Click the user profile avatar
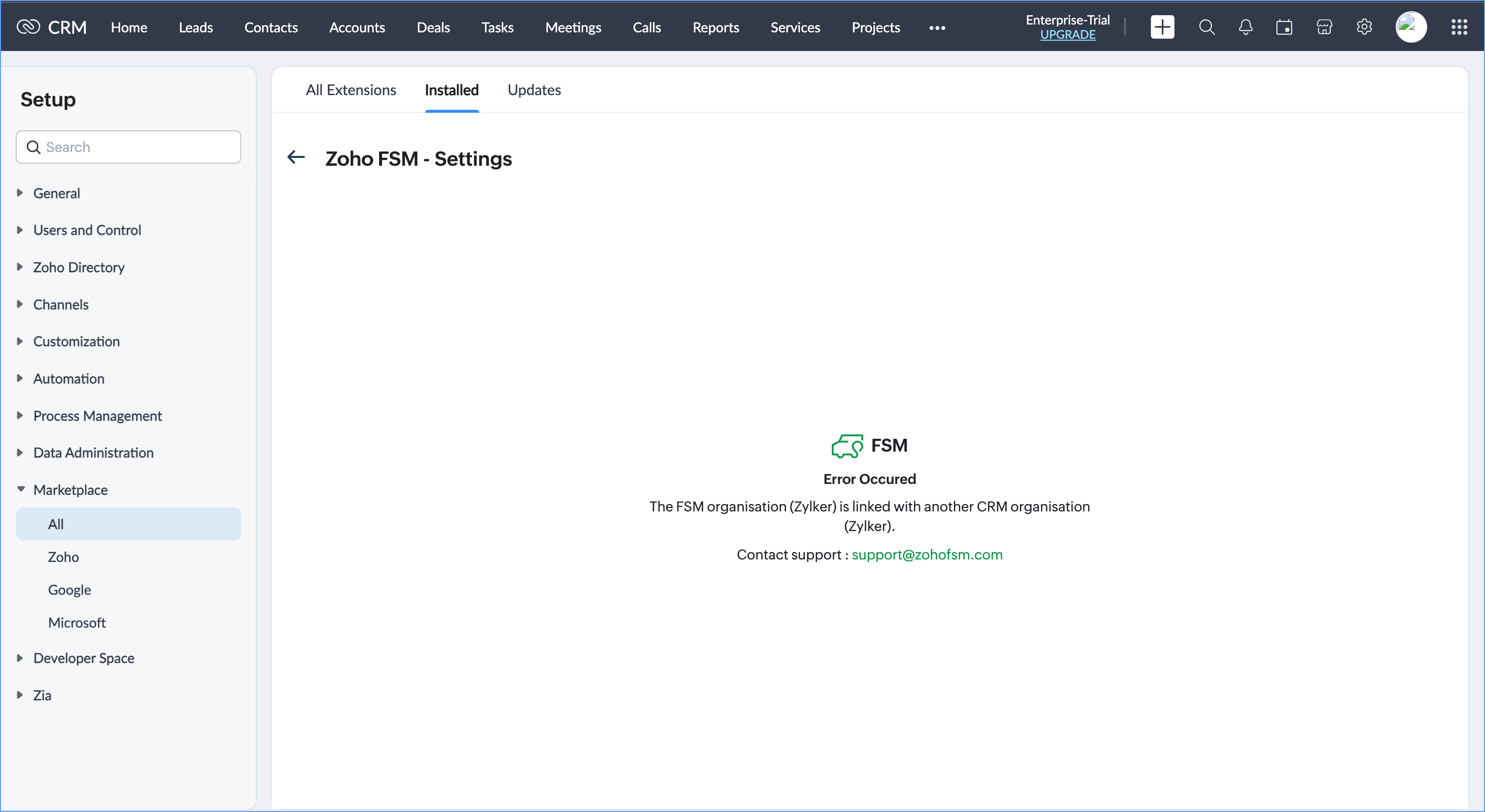The image size is (1485, 812). (x=1410, y=27)
